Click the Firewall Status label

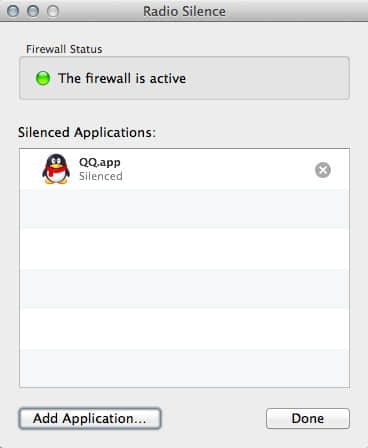pyautogui.click(x=64, y=49)
